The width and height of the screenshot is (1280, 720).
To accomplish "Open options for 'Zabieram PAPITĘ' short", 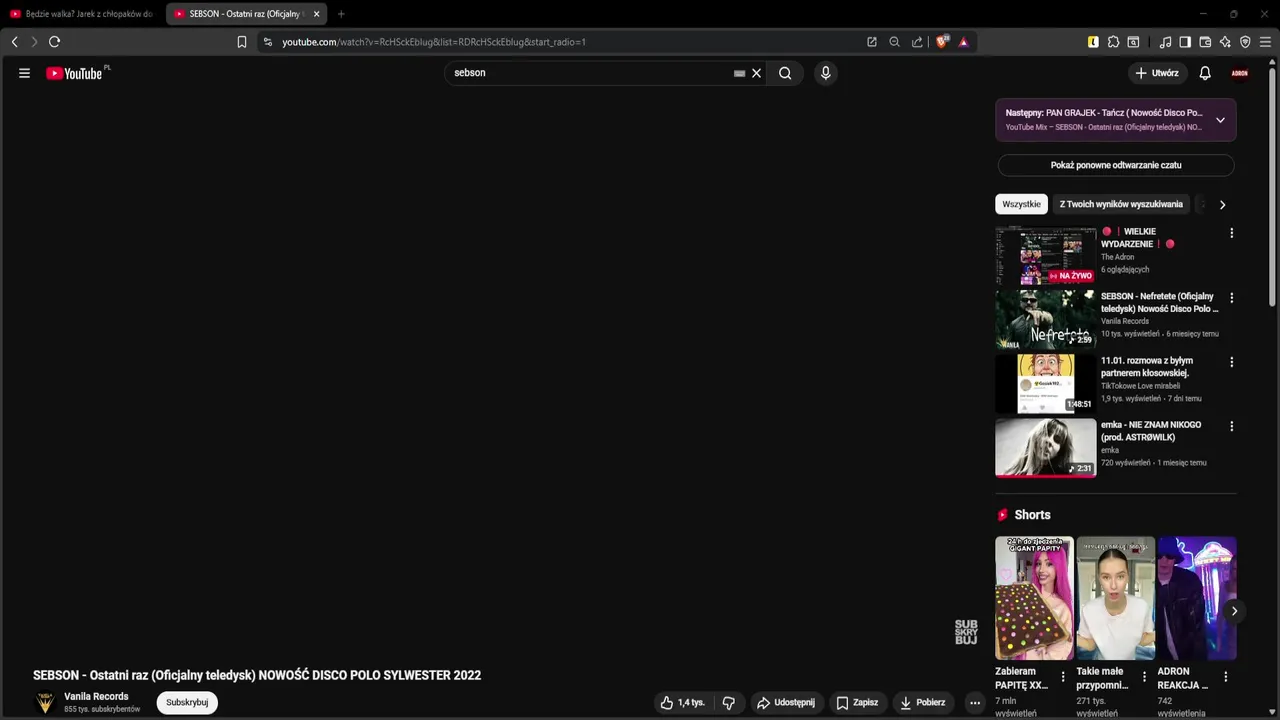I will click(1063, 677).
